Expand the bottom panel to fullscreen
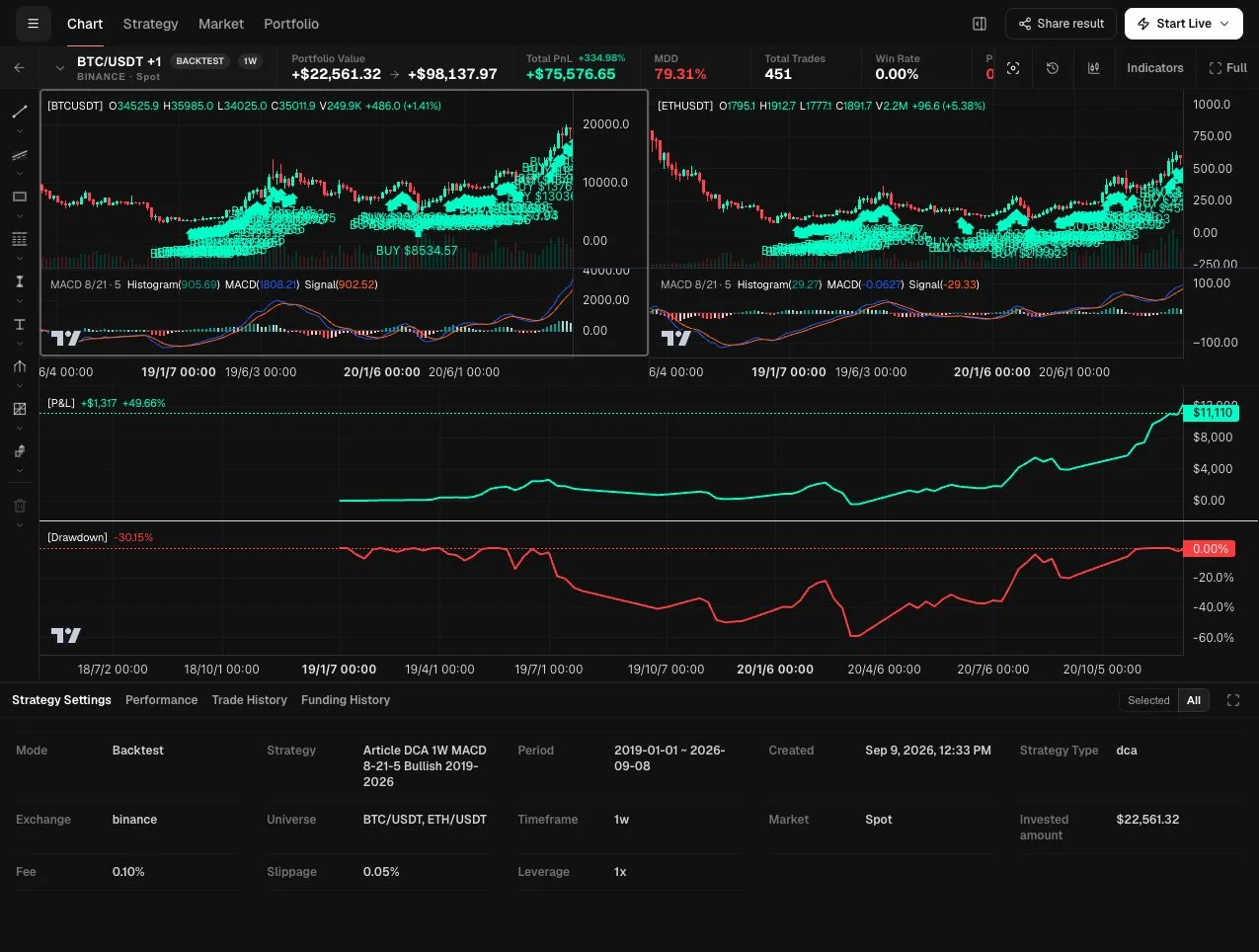1259x952 pixels. [1233, 700]
